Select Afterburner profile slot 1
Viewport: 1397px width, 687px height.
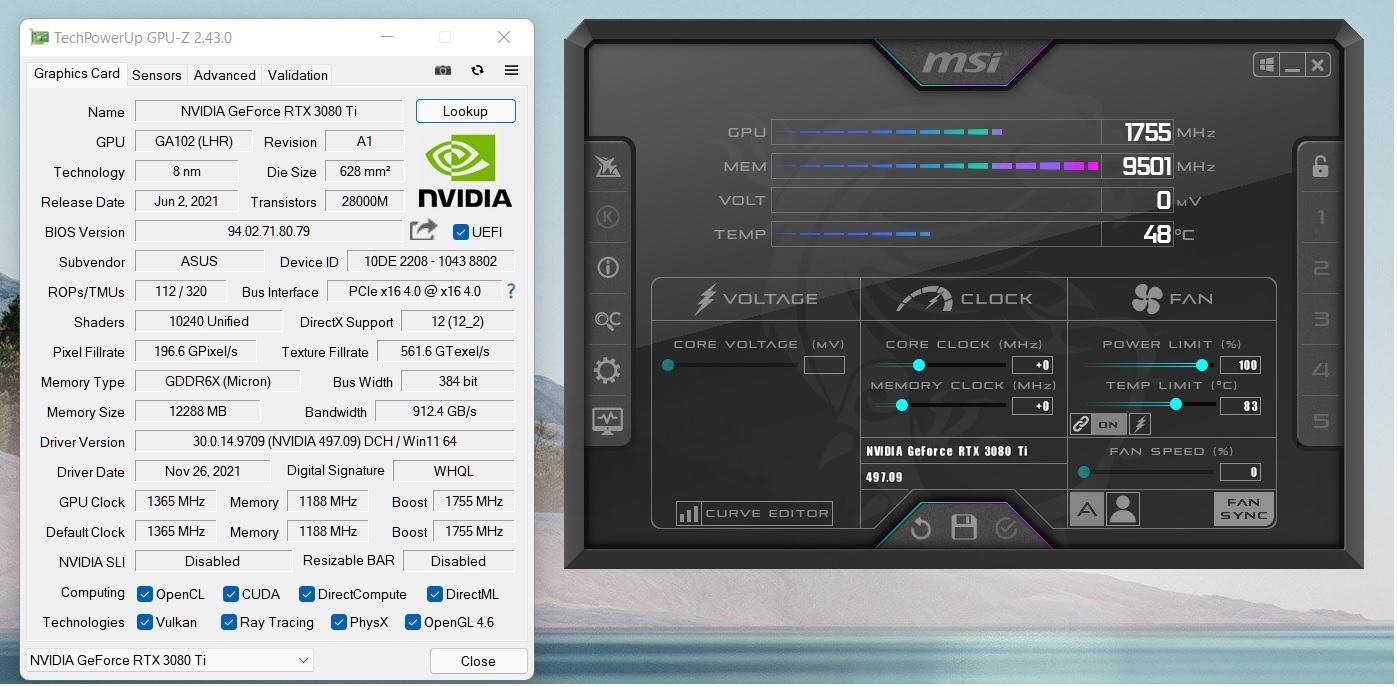[1320, 217]
